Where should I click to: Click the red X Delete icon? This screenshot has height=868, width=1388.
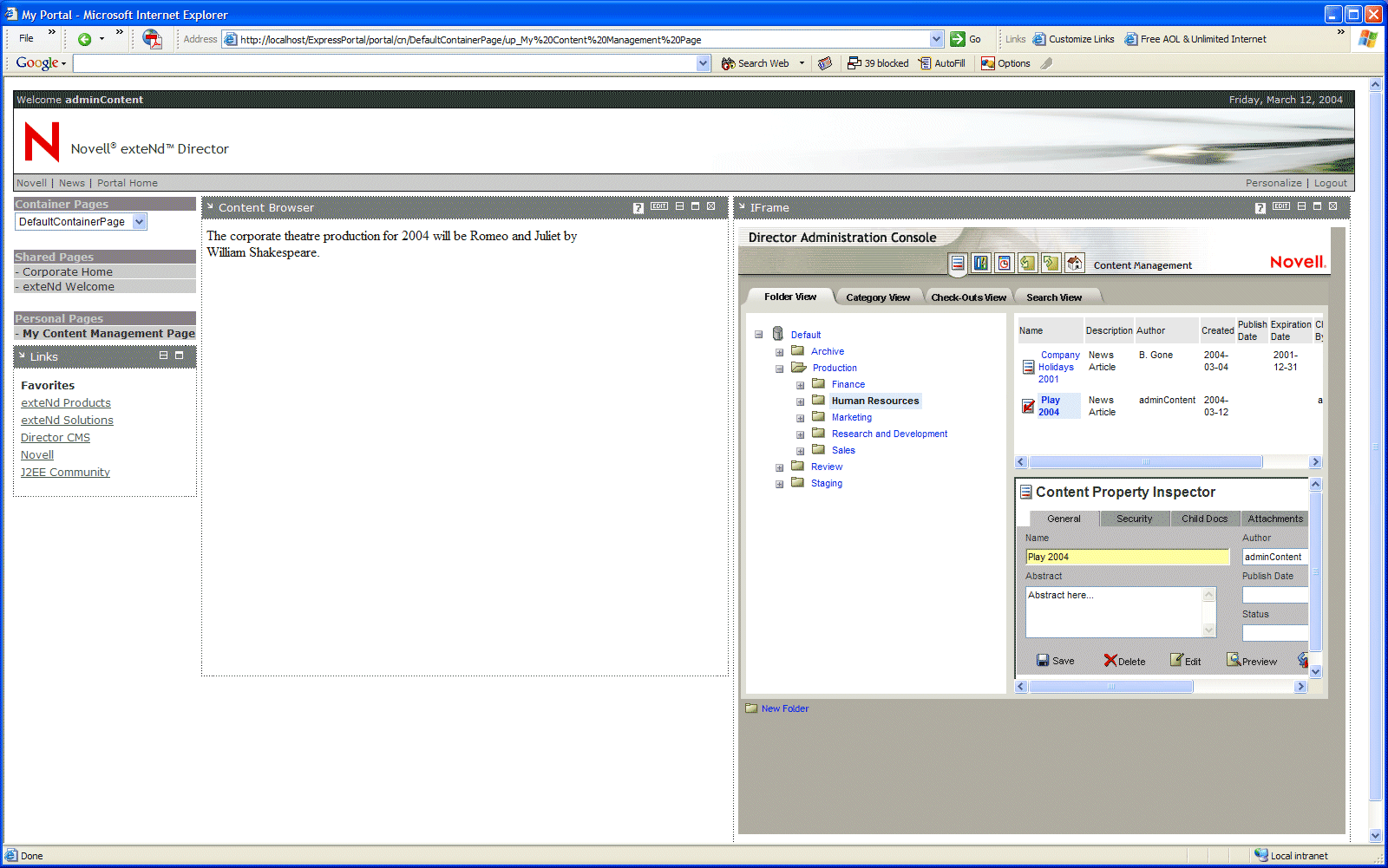1110,661
